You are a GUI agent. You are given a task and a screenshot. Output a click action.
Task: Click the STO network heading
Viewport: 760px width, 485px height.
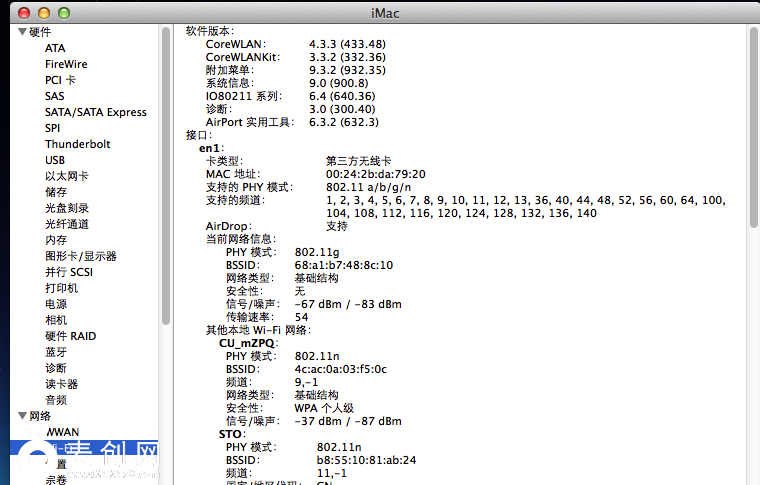[232, 434]
